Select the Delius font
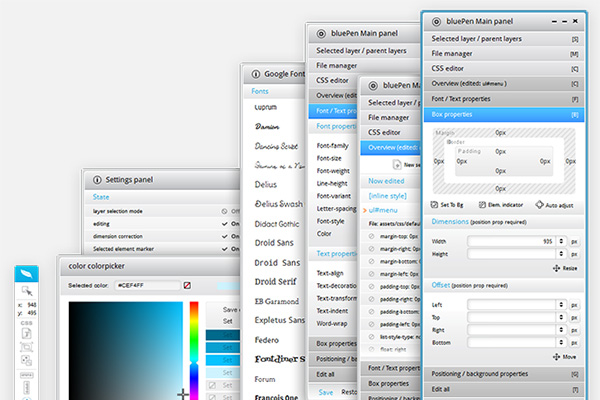 point(266,184)
